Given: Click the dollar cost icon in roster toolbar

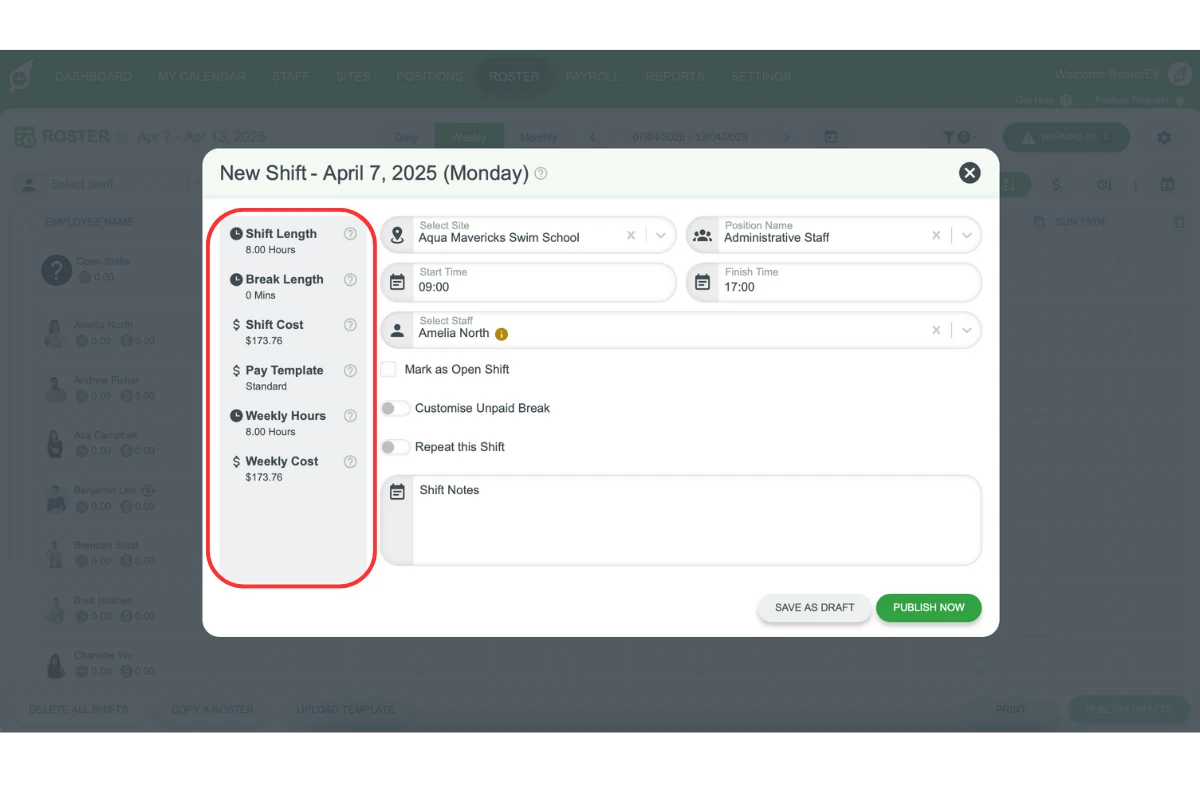Looking at the screenshot, I should (x=1057, y=185).
